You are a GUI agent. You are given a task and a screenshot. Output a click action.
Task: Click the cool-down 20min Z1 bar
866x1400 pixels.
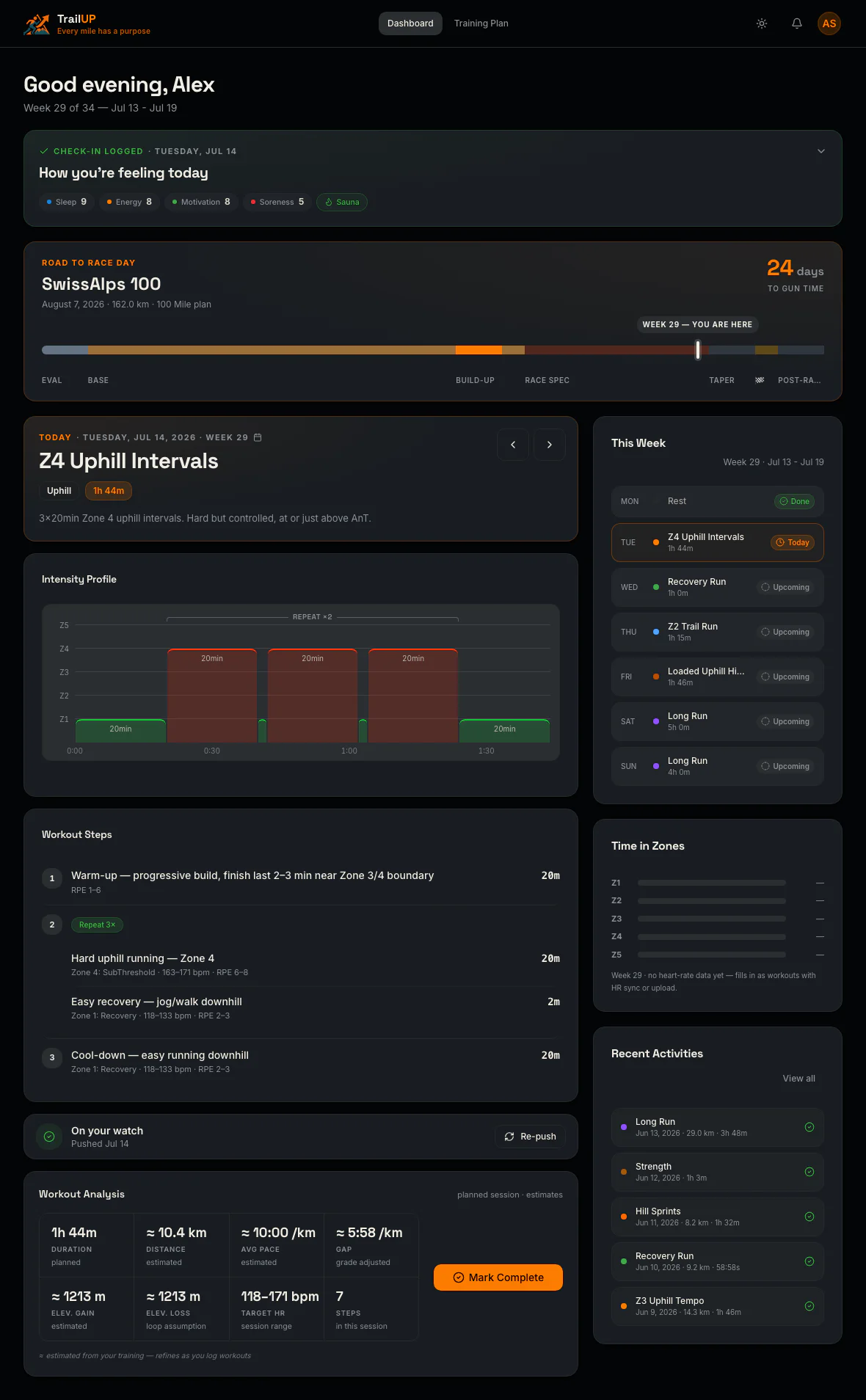[x=504, y=731]
